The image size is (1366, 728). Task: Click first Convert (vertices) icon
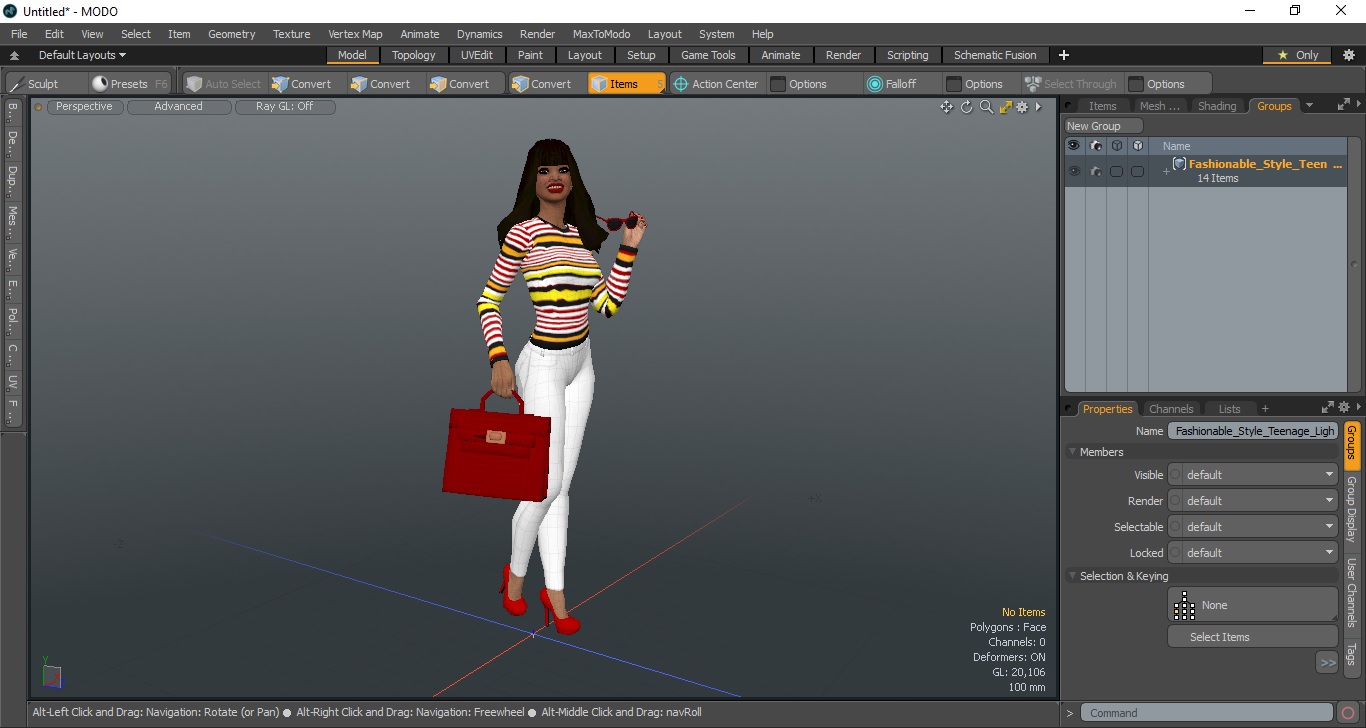pos(280,84)
